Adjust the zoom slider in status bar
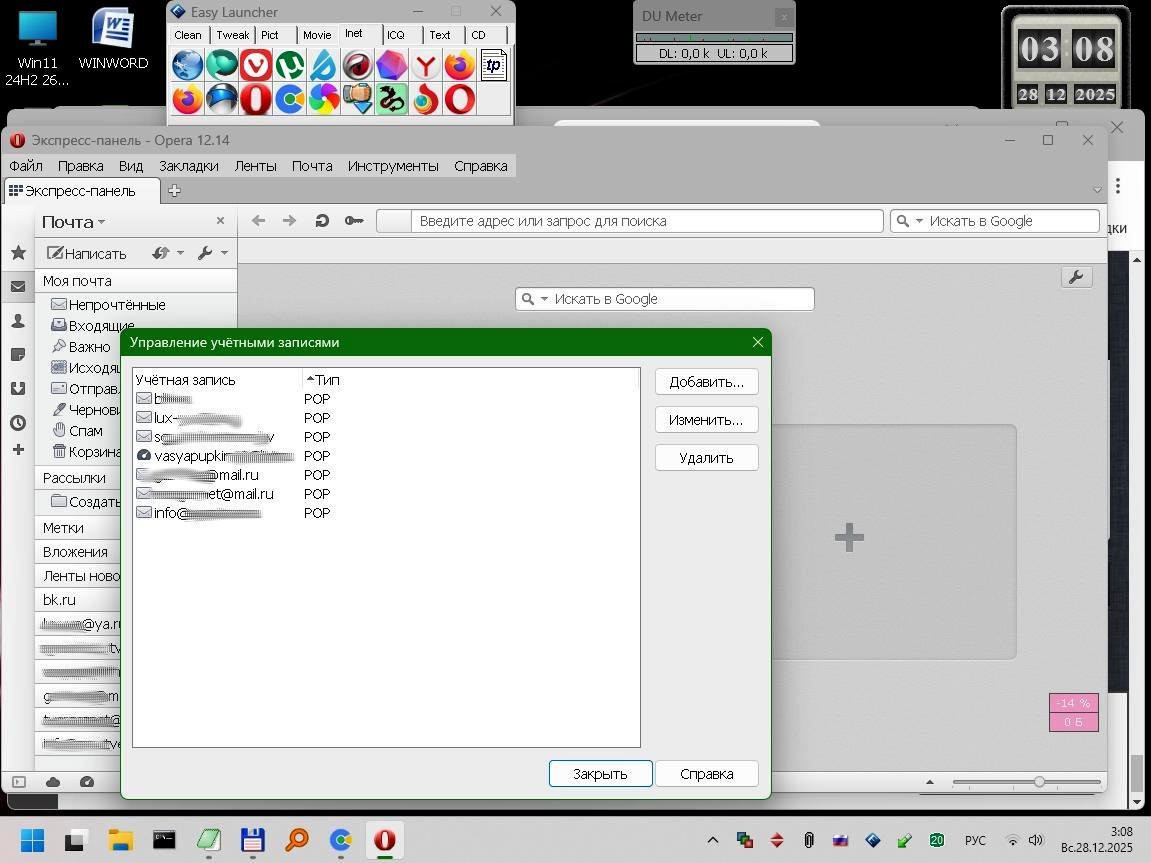The height and width of the screenshot is (863, 1151). click(x=1039, y=782)
